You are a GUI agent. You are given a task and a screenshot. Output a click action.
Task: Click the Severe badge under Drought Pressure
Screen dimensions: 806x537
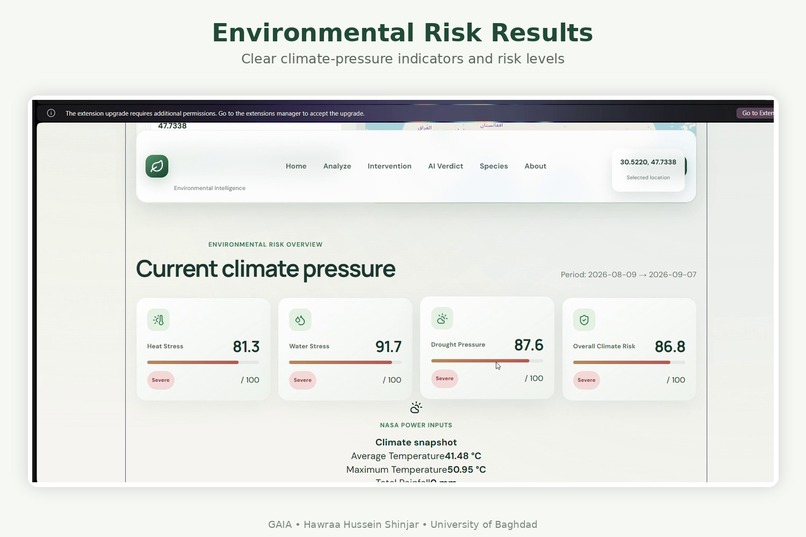tap(445, 379)
